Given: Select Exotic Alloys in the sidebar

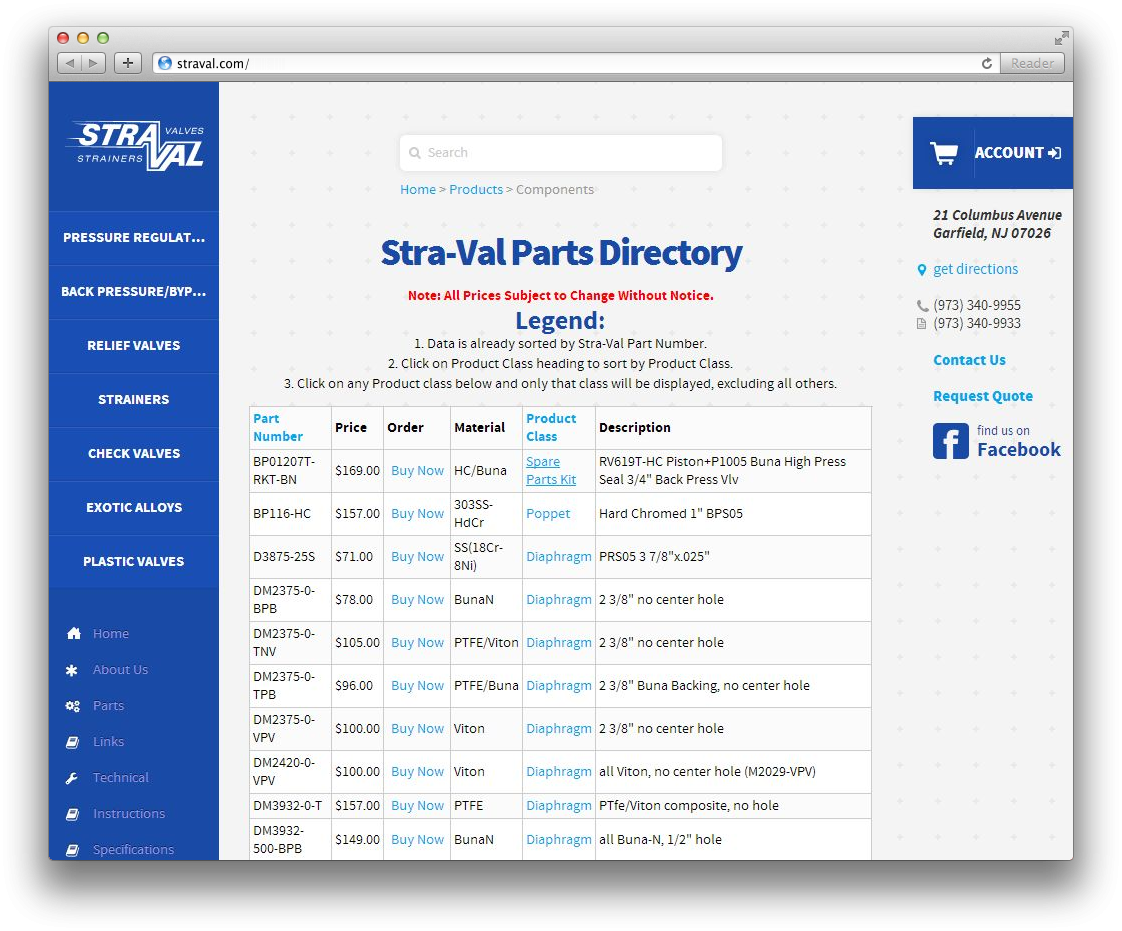Looking at the screenshot, I should click(134, 508).
